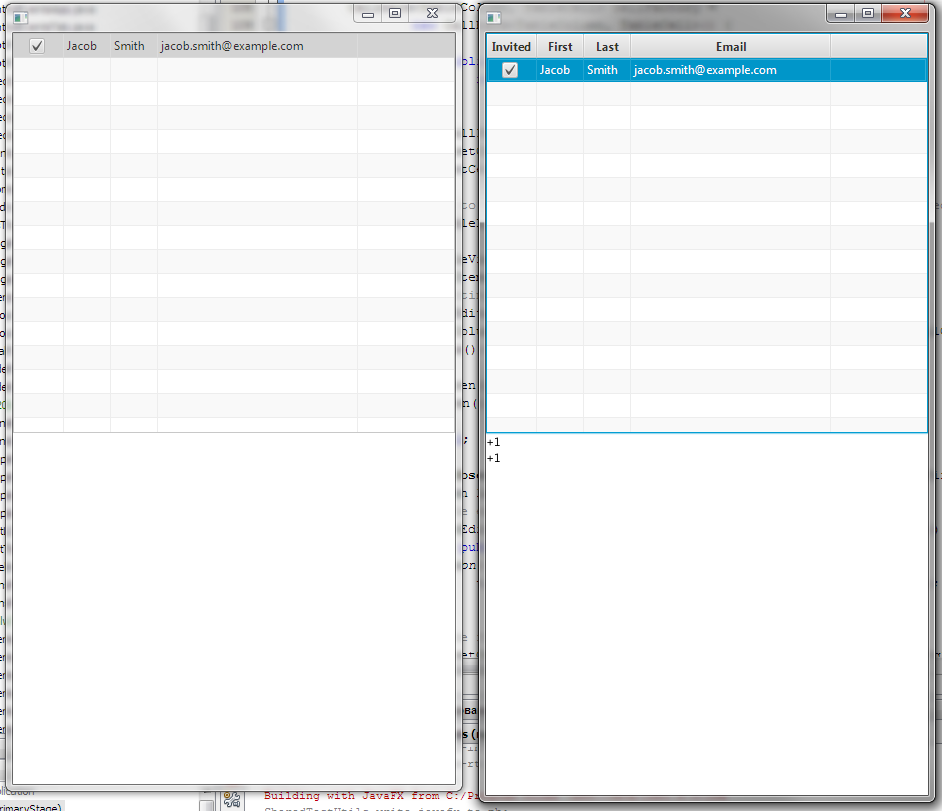
Task: Click jacob.smith@example.com in the left window
Action: (232, 46)
